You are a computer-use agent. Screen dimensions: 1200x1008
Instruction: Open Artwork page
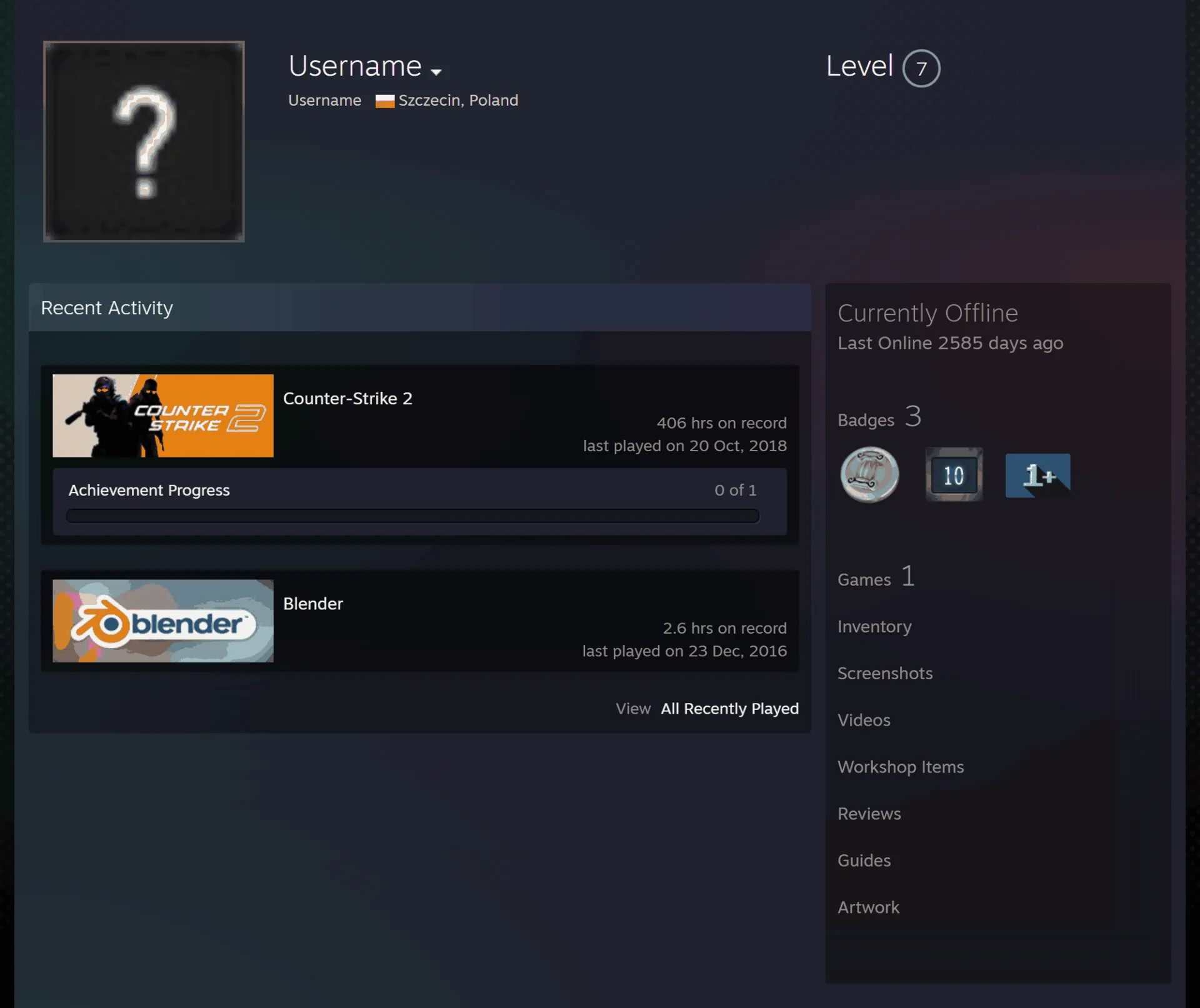tap(869, 907)
